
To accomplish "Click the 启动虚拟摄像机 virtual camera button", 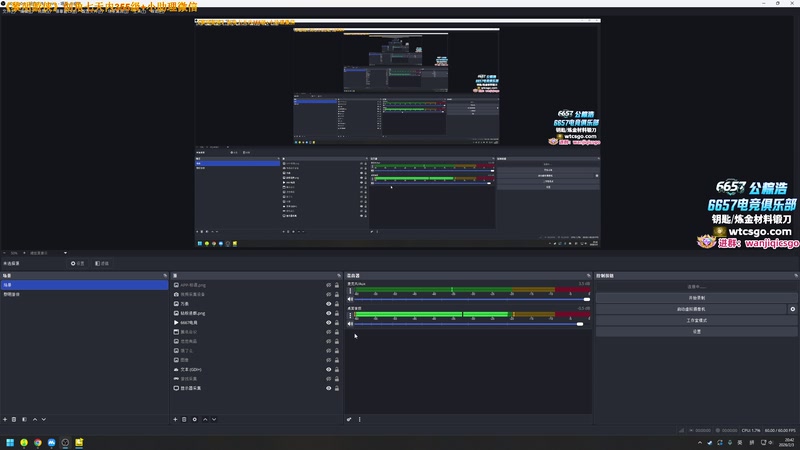I will point(691,309).
